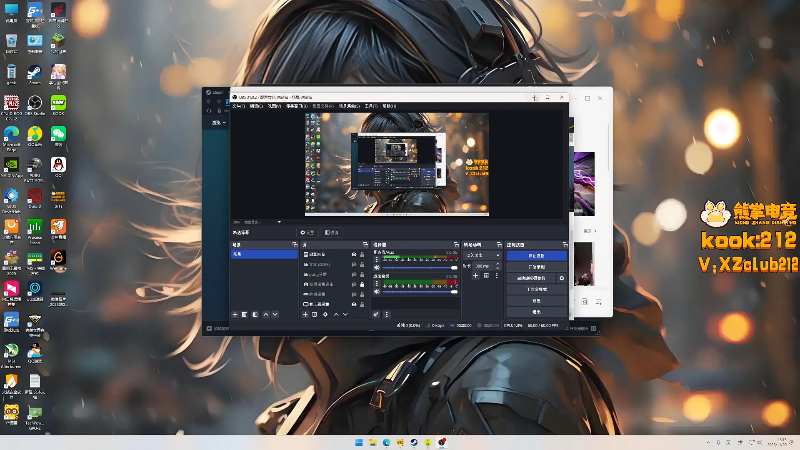Add a transition with the plus icon
The height and width of the screenshot is (450, 800).
pyautogui.click(x=475, y=276)
